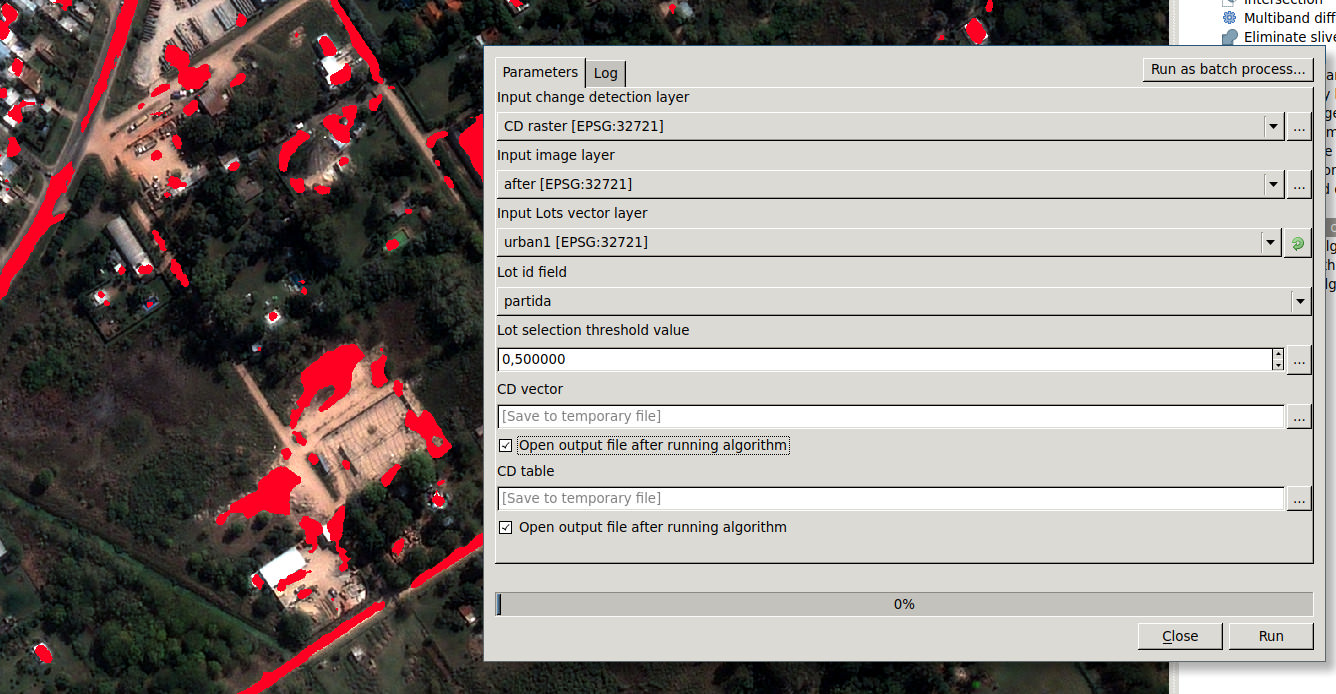Click the CD table output path field

(890, 498)
